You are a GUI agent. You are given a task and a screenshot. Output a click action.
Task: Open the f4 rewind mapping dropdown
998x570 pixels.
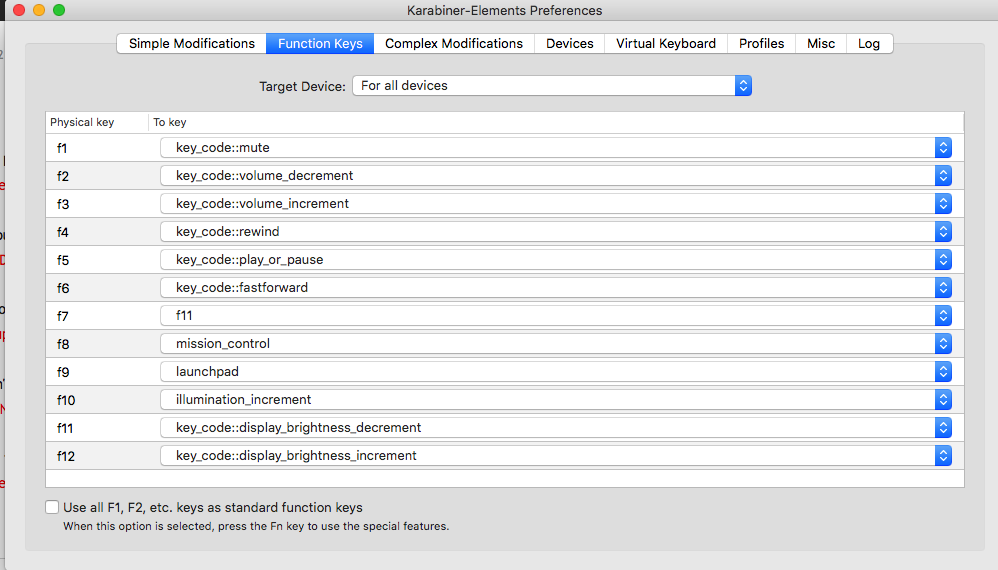(555, 232)
